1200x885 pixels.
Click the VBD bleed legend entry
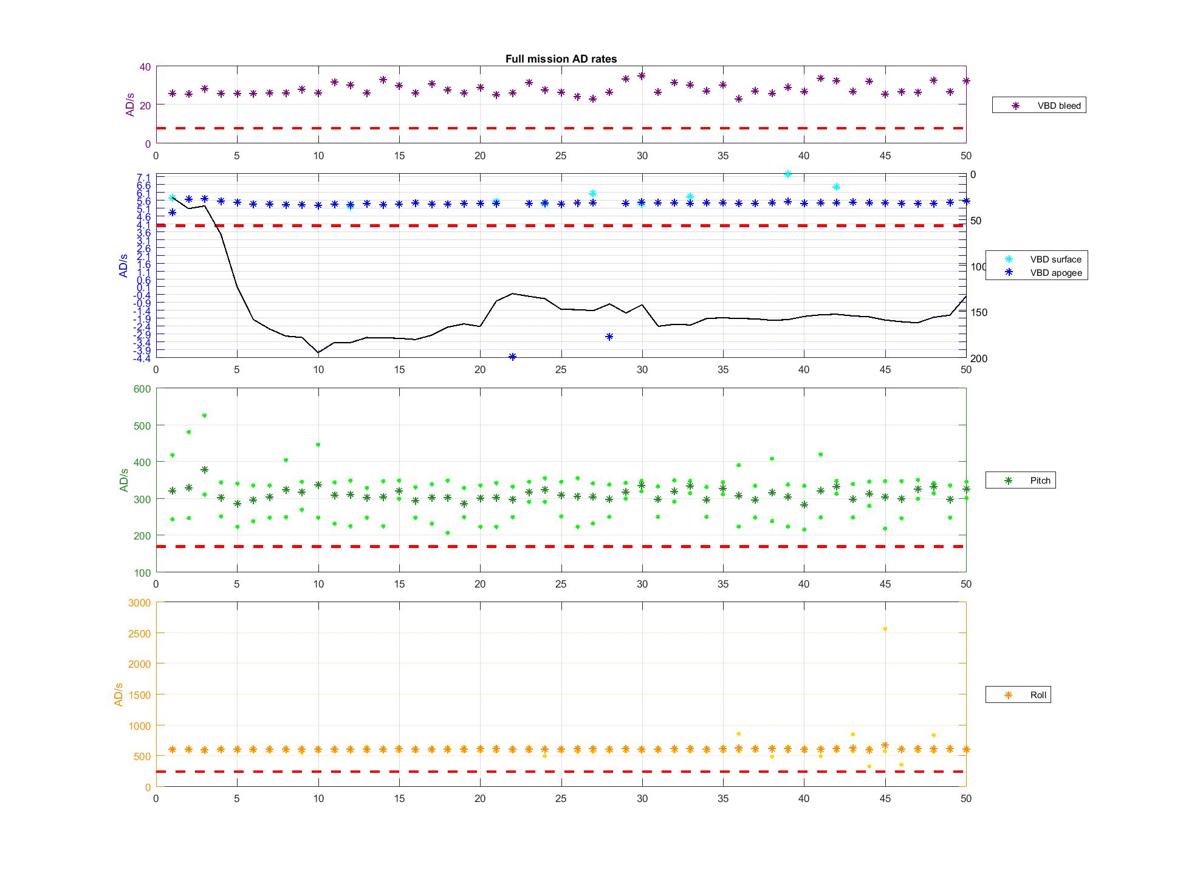point(1039,105)
